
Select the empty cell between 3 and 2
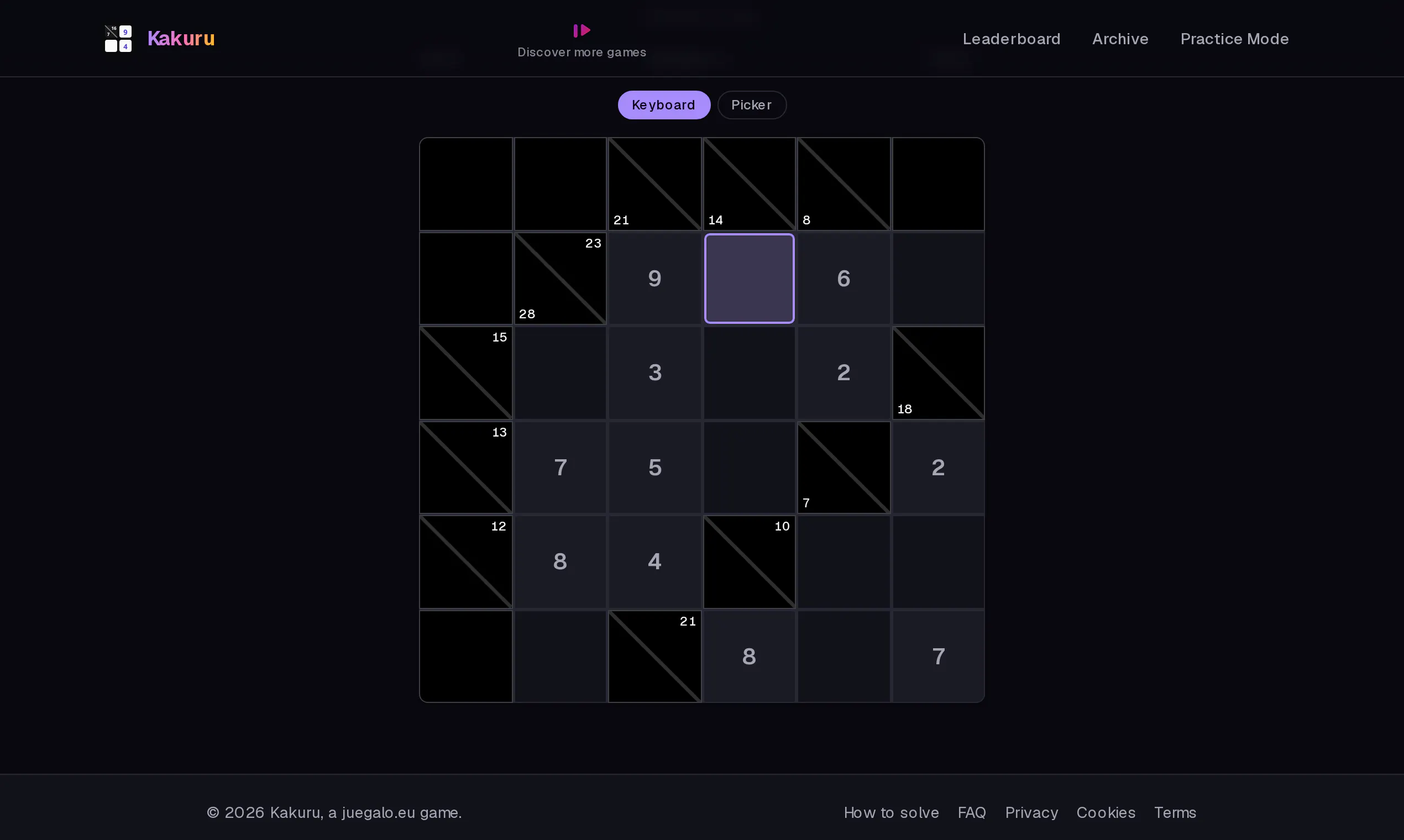[x=750, y=373]
